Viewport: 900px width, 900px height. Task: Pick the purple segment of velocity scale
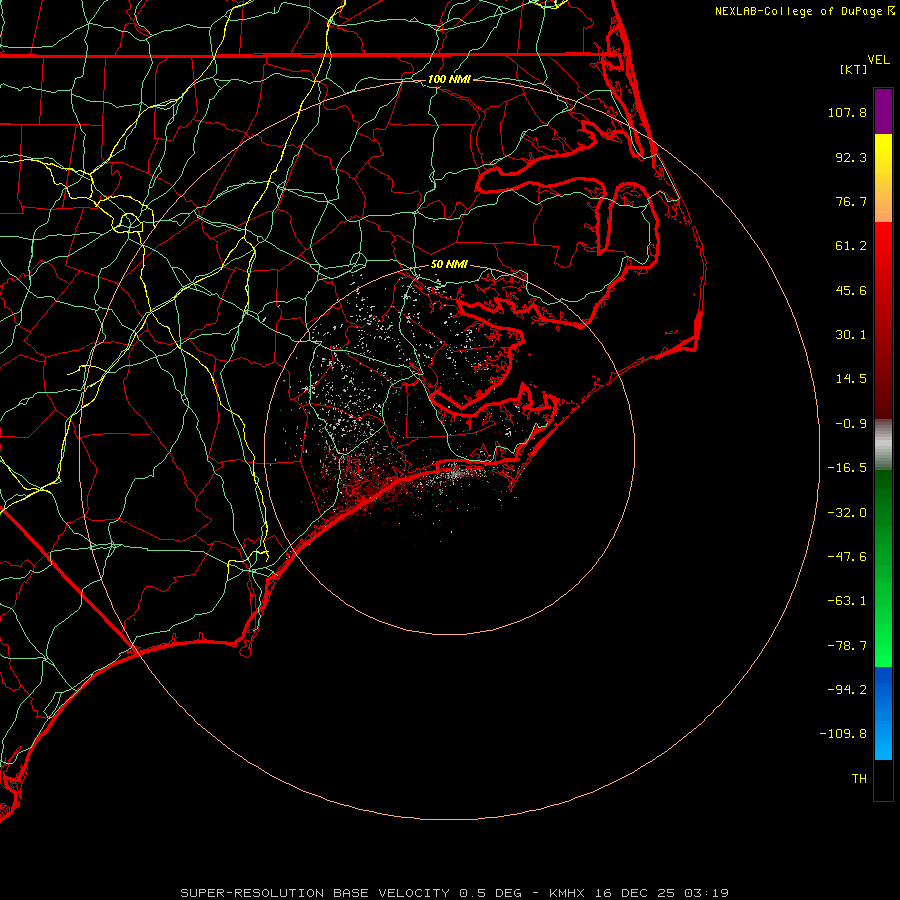tap(883, 111)
